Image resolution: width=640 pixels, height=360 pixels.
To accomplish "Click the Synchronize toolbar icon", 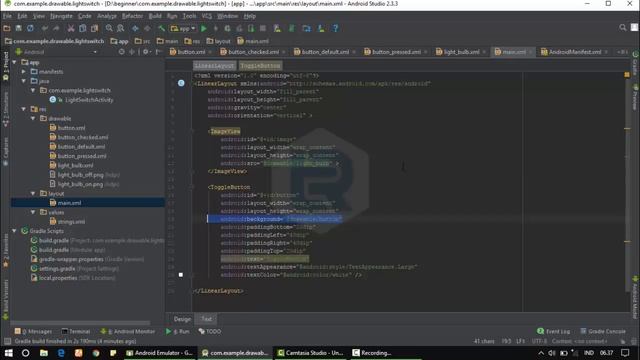I will [x=30, y=28].
